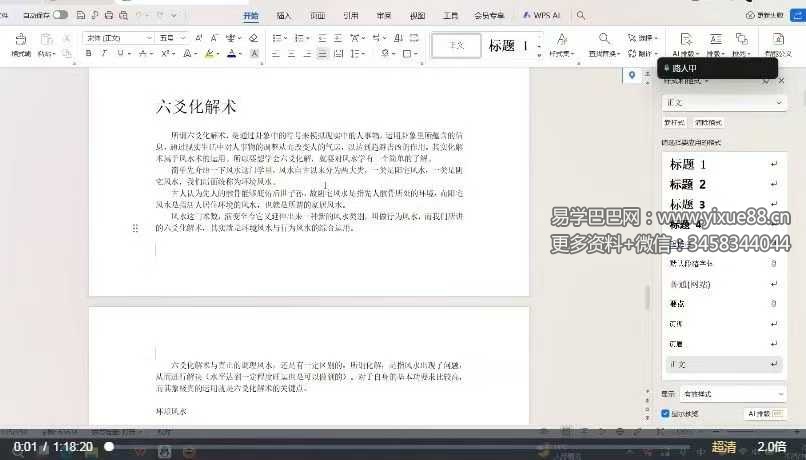806x460 pixels.
Task: Select the highlighted 正文 row in styles list
Action: tap(724, 364)
